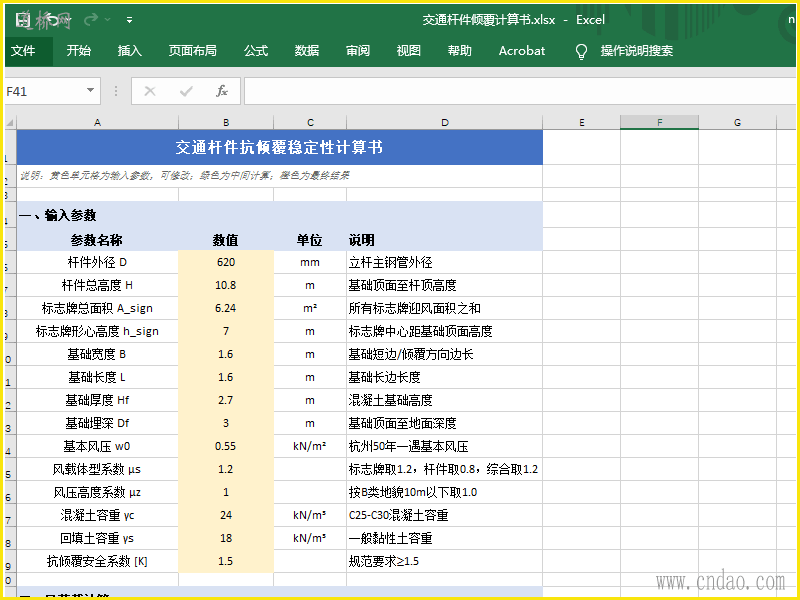Select the value cell 24 for 混凝土容重
The image size is (800, 600).
pyautogui.click(x=226, y=515)
